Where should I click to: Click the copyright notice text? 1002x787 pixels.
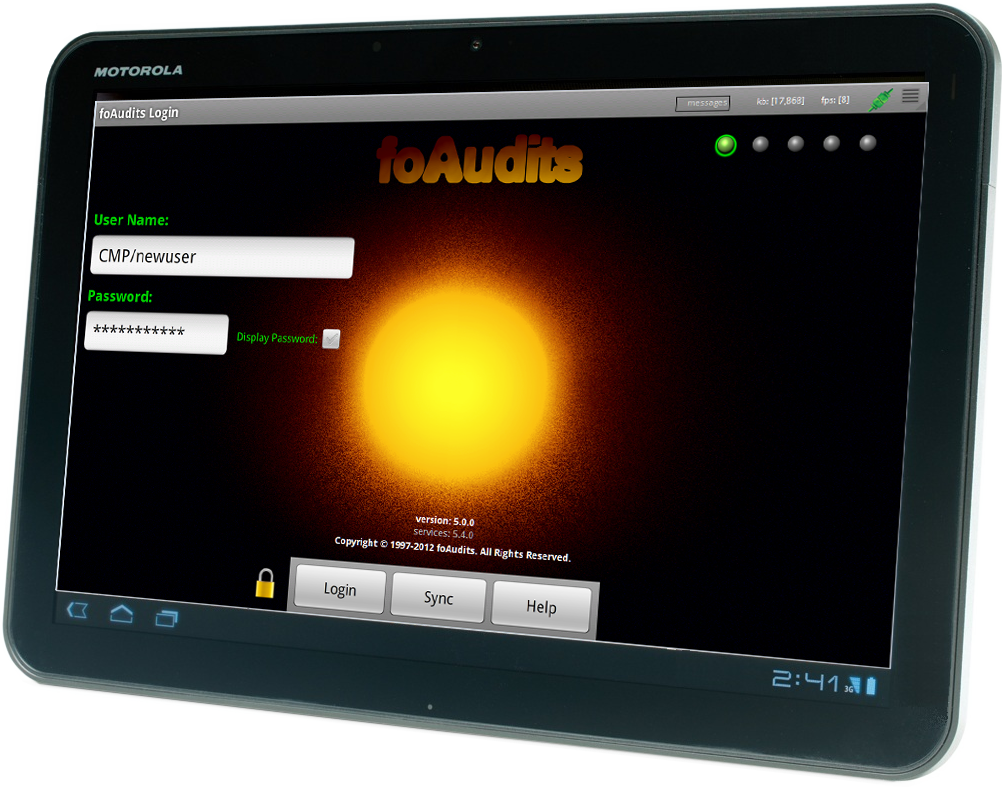pos(452,549)
